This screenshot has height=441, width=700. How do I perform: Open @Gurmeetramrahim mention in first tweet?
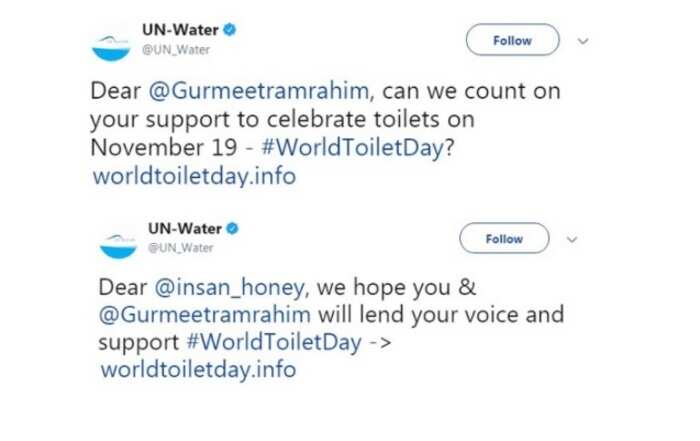pyautogui.click(x=259, y=91)
